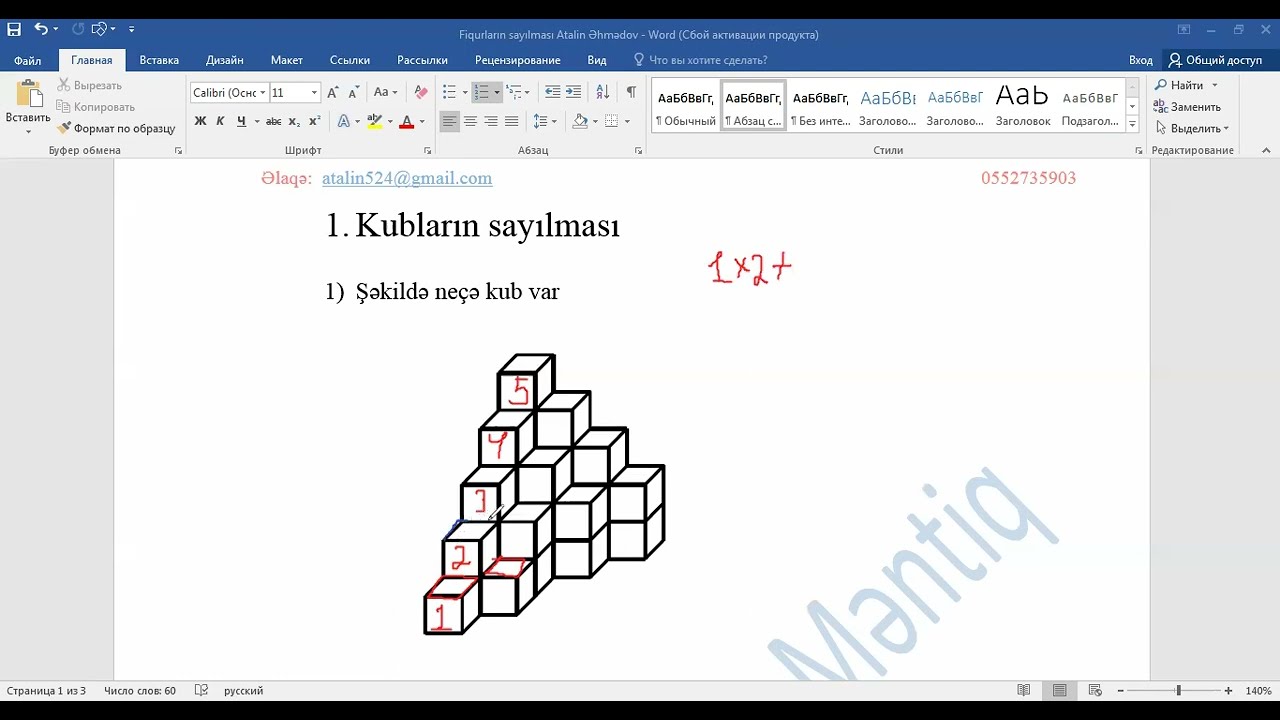
Task: Show paragraph marks with ¶ icon
Action: tap(631, 92)
